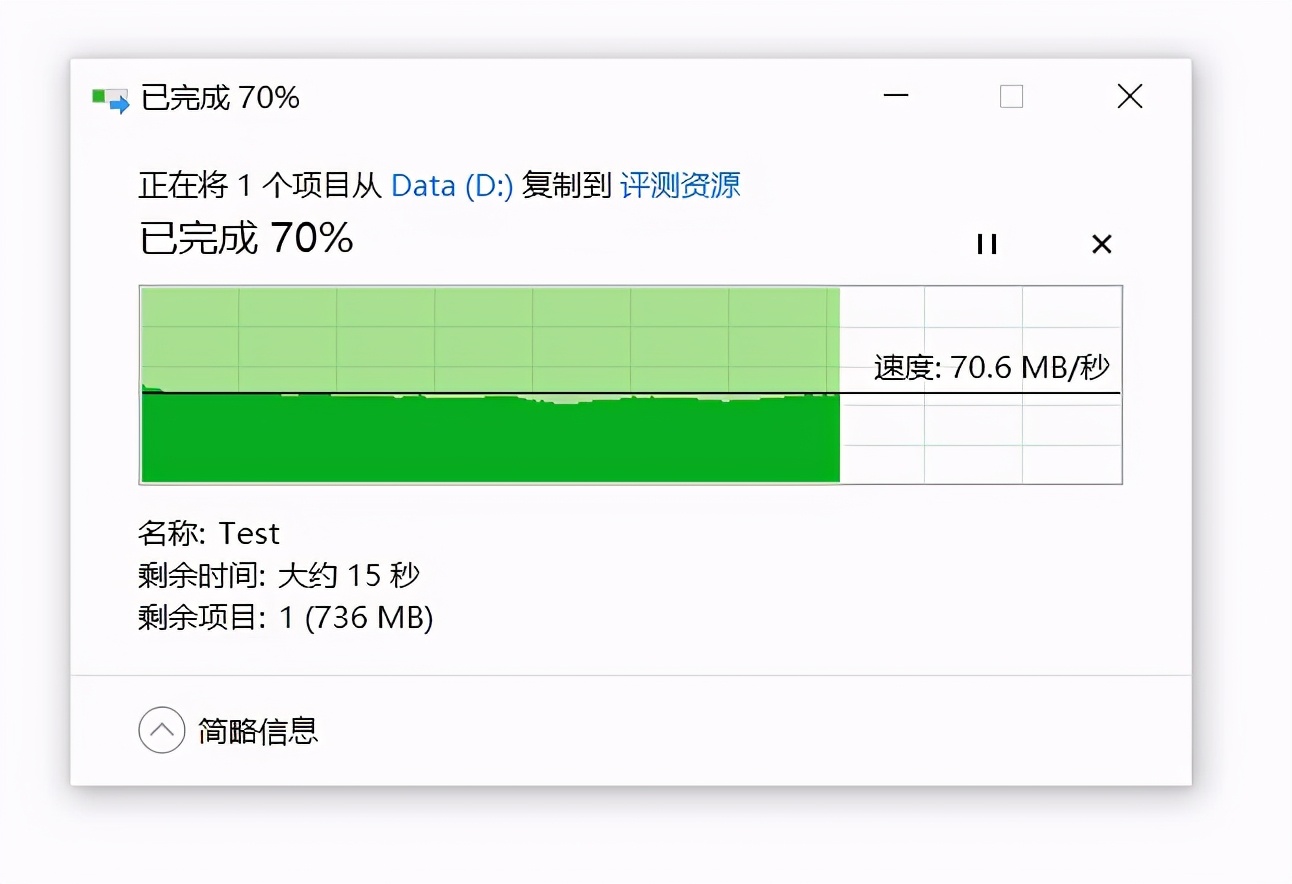
Task: Click the 已完成 70% window title text
Action: pos(220,98)
